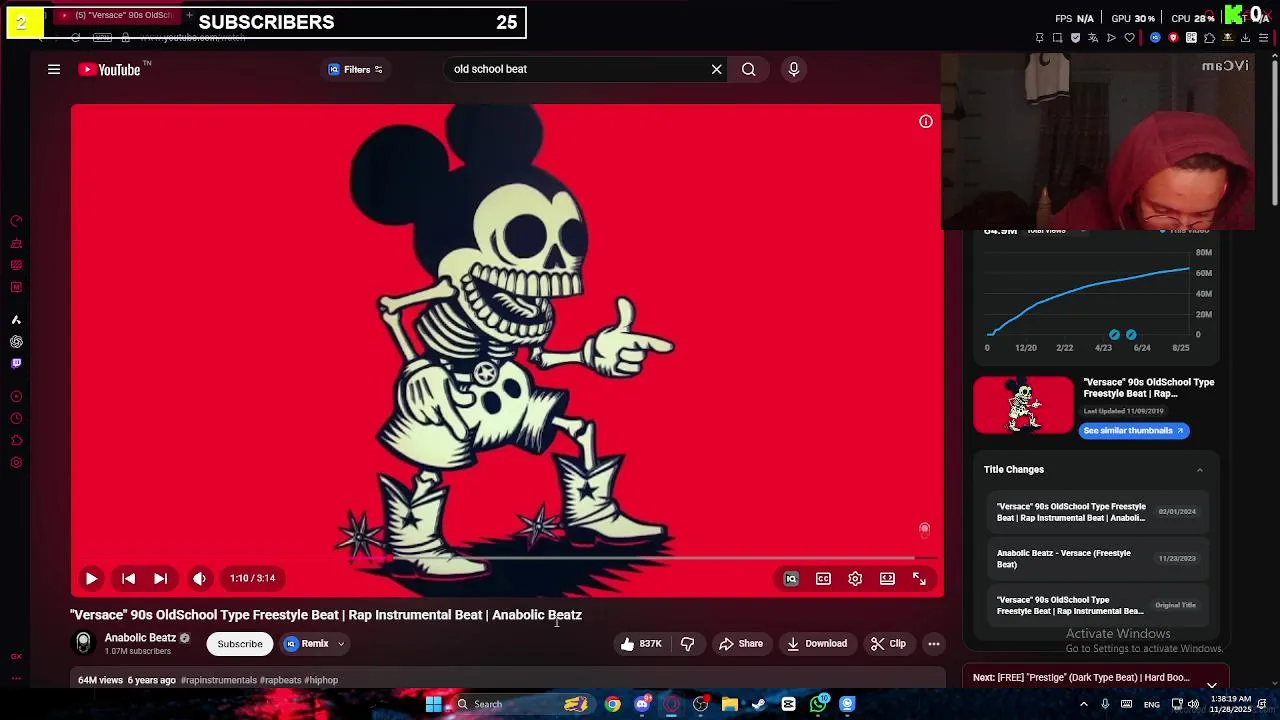Play the paused video
The image size is (1280, 720).
(x=91, y=578)
